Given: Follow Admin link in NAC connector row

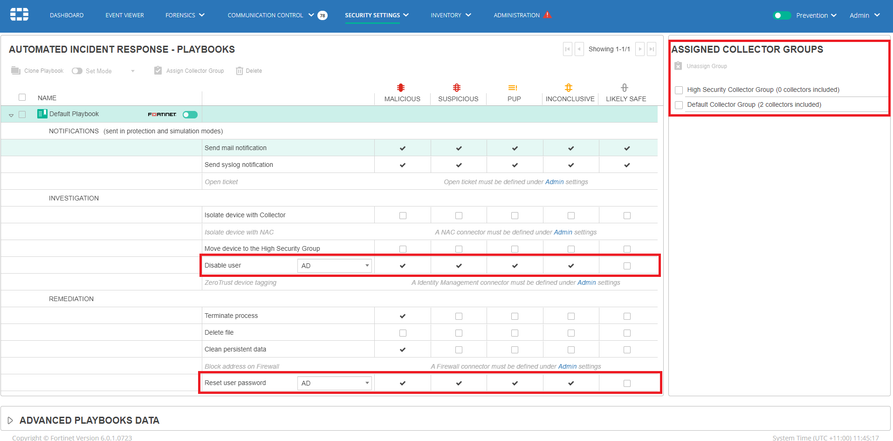Looking at the screenshot, I should click(563, 232).
